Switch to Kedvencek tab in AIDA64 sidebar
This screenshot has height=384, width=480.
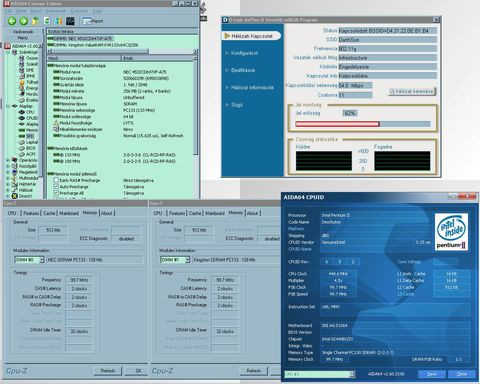click(23, 32)
